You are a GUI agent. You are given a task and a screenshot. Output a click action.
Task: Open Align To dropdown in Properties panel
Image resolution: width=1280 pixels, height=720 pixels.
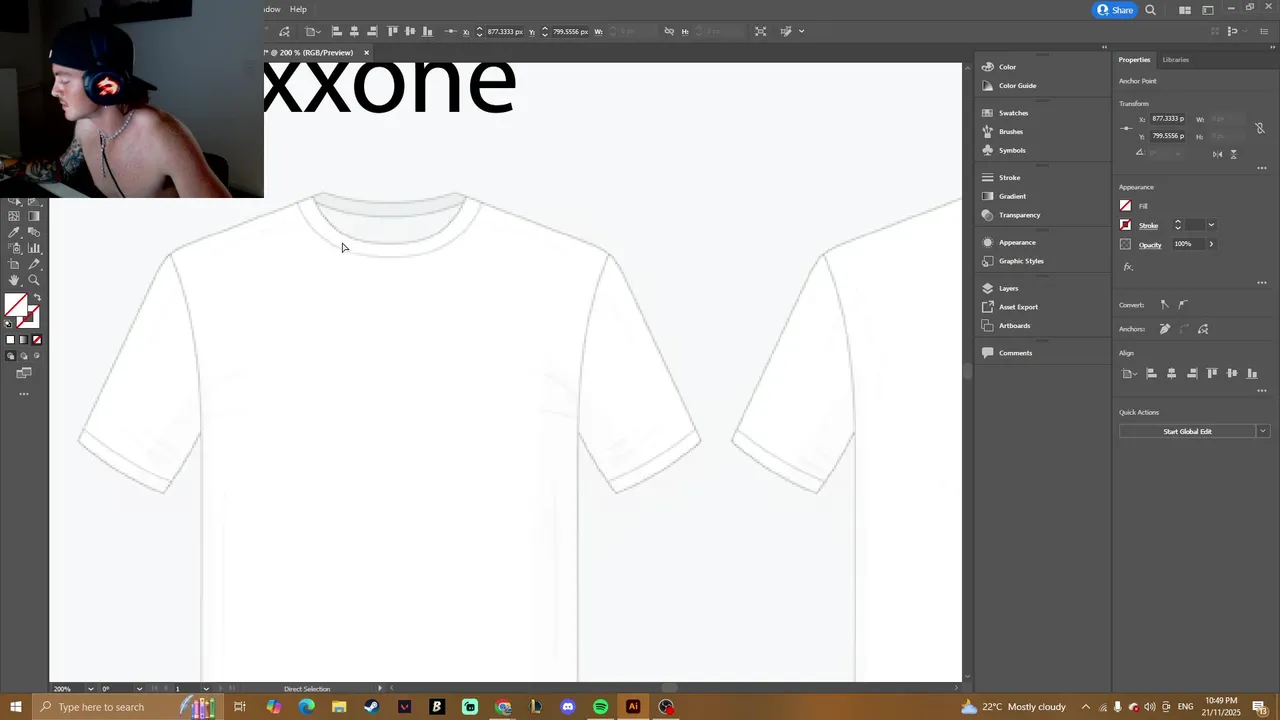coord(1130,374)
